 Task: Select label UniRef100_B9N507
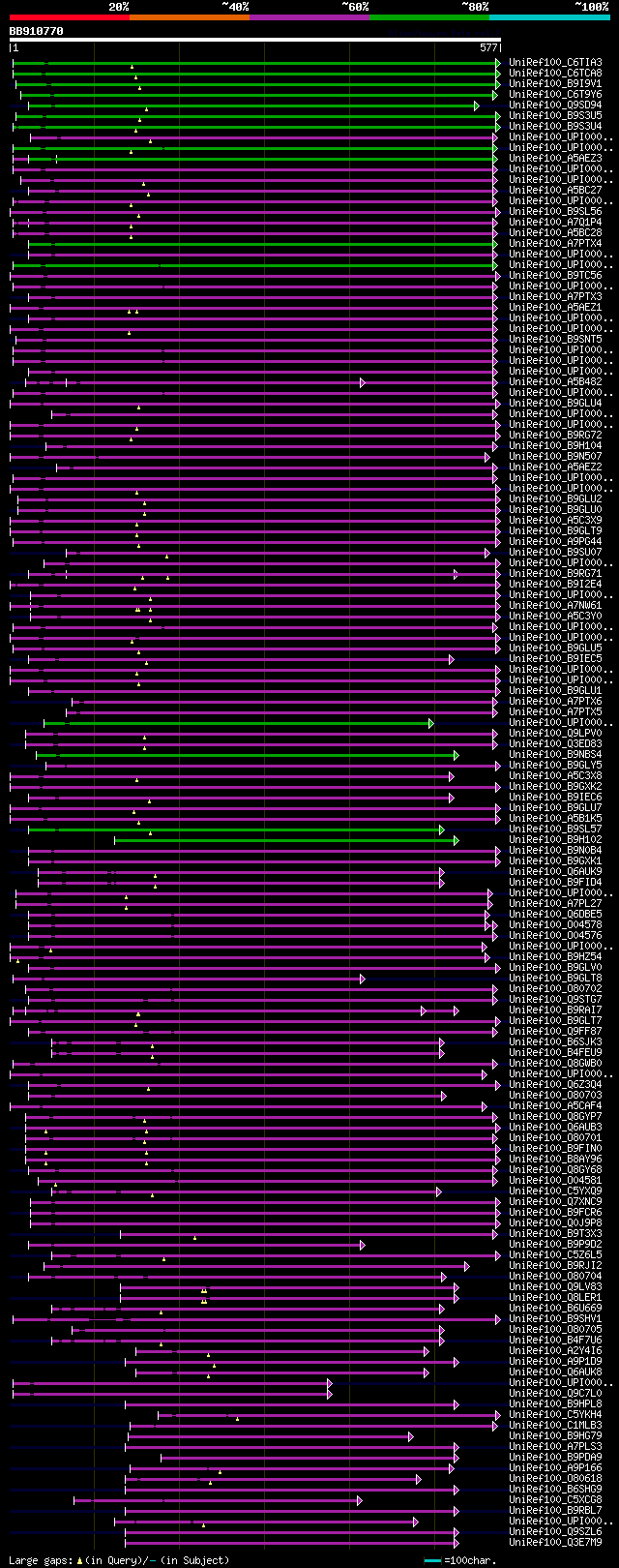pyautogui.click(x=555, y=457)
